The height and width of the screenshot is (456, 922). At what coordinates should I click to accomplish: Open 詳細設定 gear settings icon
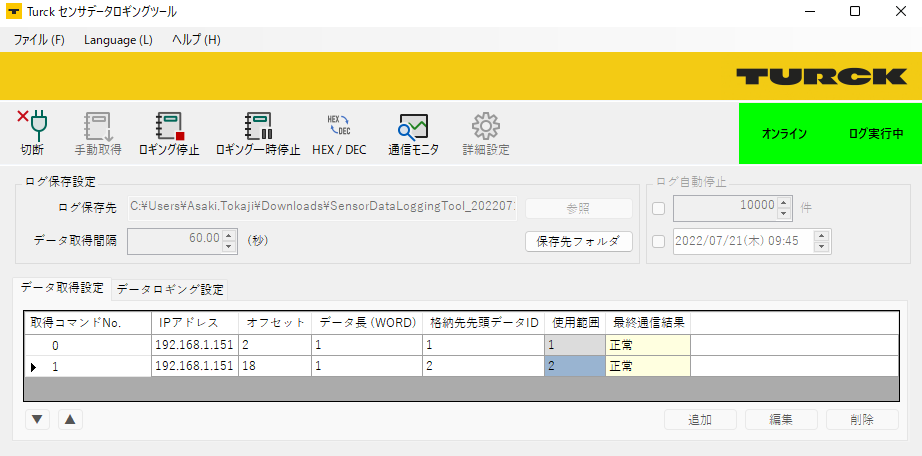[485, 126]
